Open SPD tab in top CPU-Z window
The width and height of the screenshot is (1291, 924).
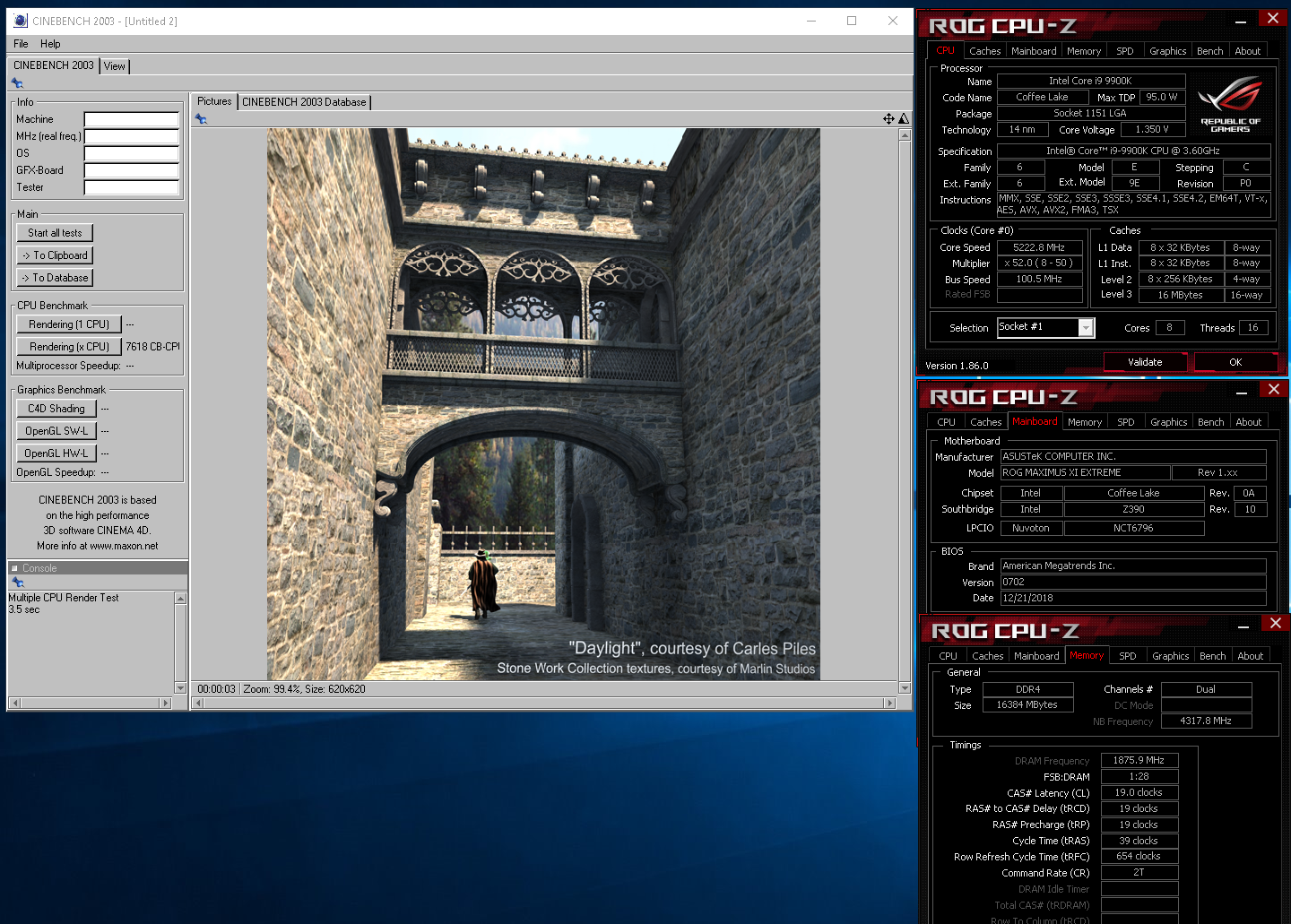coord(1125,51)
